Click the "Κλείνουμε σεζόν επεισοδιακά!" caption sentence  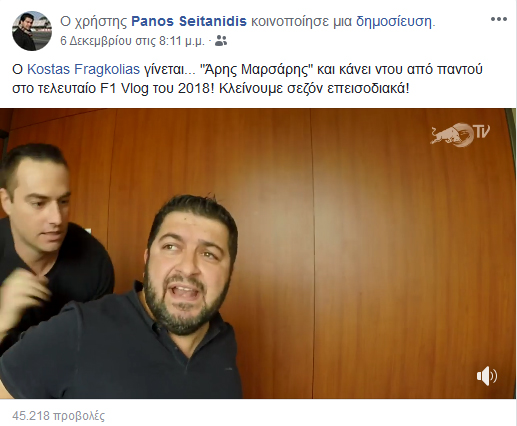[x=314, y=89]
